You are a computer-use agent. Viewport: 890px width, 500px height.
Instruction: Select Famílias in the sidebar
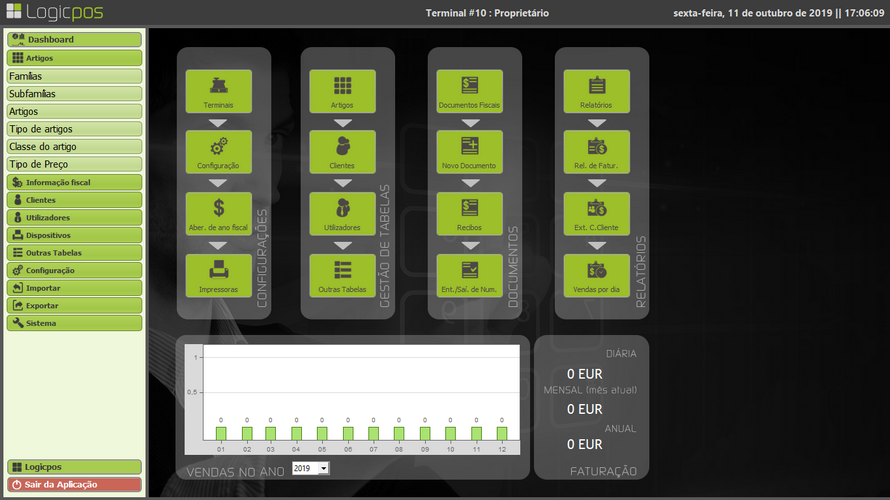74,76
